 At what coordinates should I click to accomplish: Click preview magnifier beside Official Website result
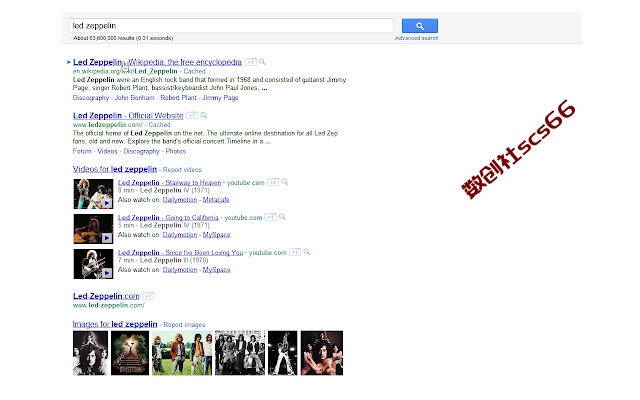click(x=204, y=115)
